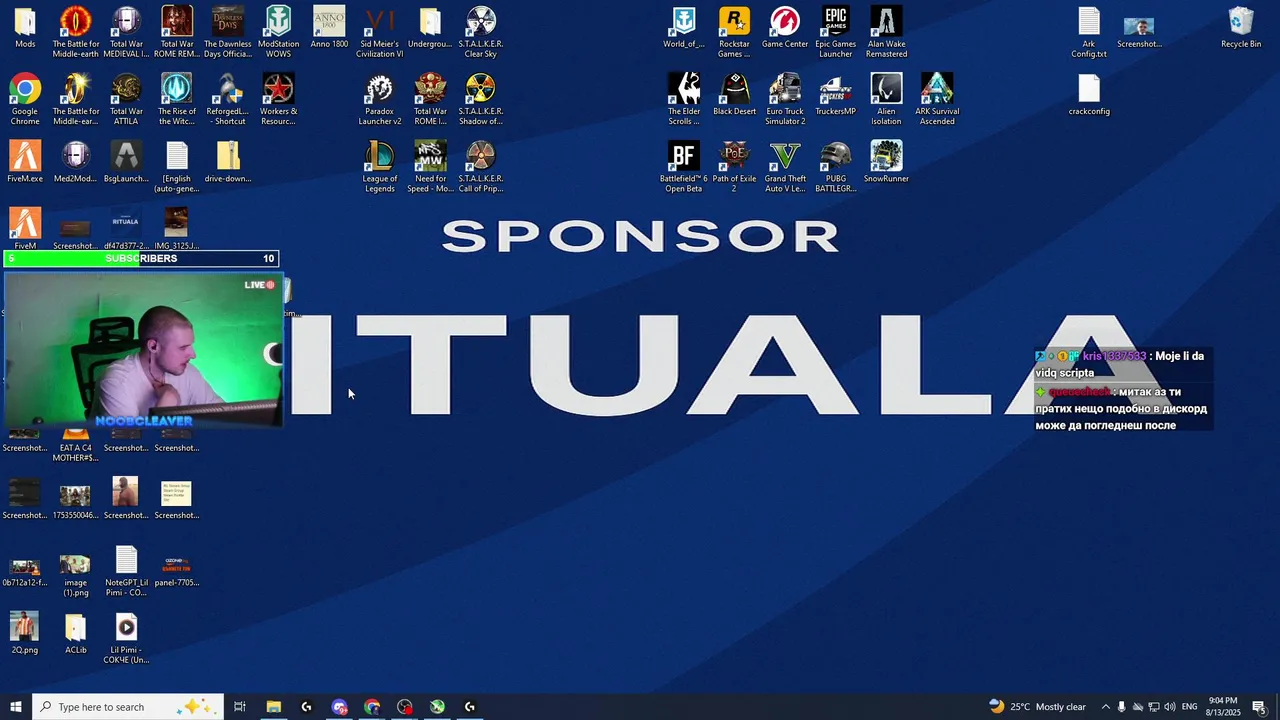Open Game Center desktop shortcut
1280x720 pixels.
click(785, 28)
